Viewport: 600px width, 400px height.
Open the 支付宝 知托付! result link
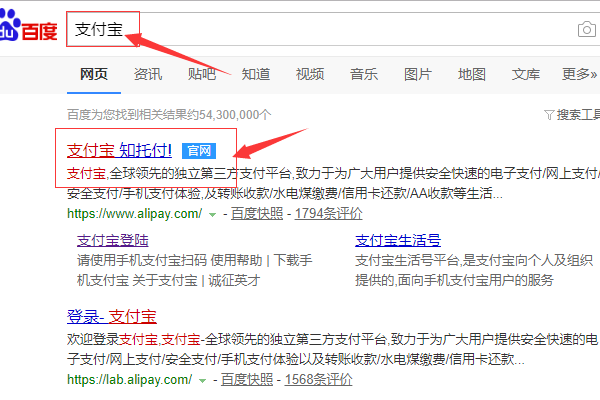pos(119,150)
